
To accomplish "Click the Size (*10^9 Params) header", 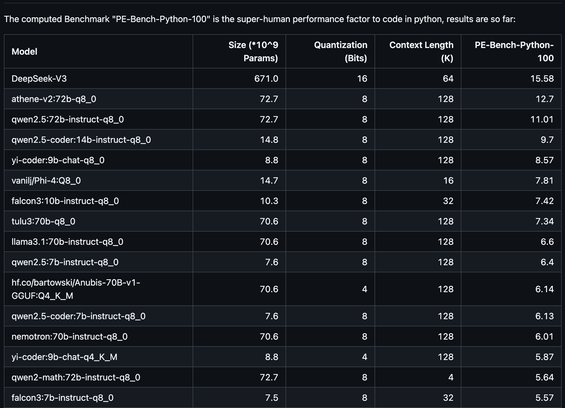I will pos(253,52).
